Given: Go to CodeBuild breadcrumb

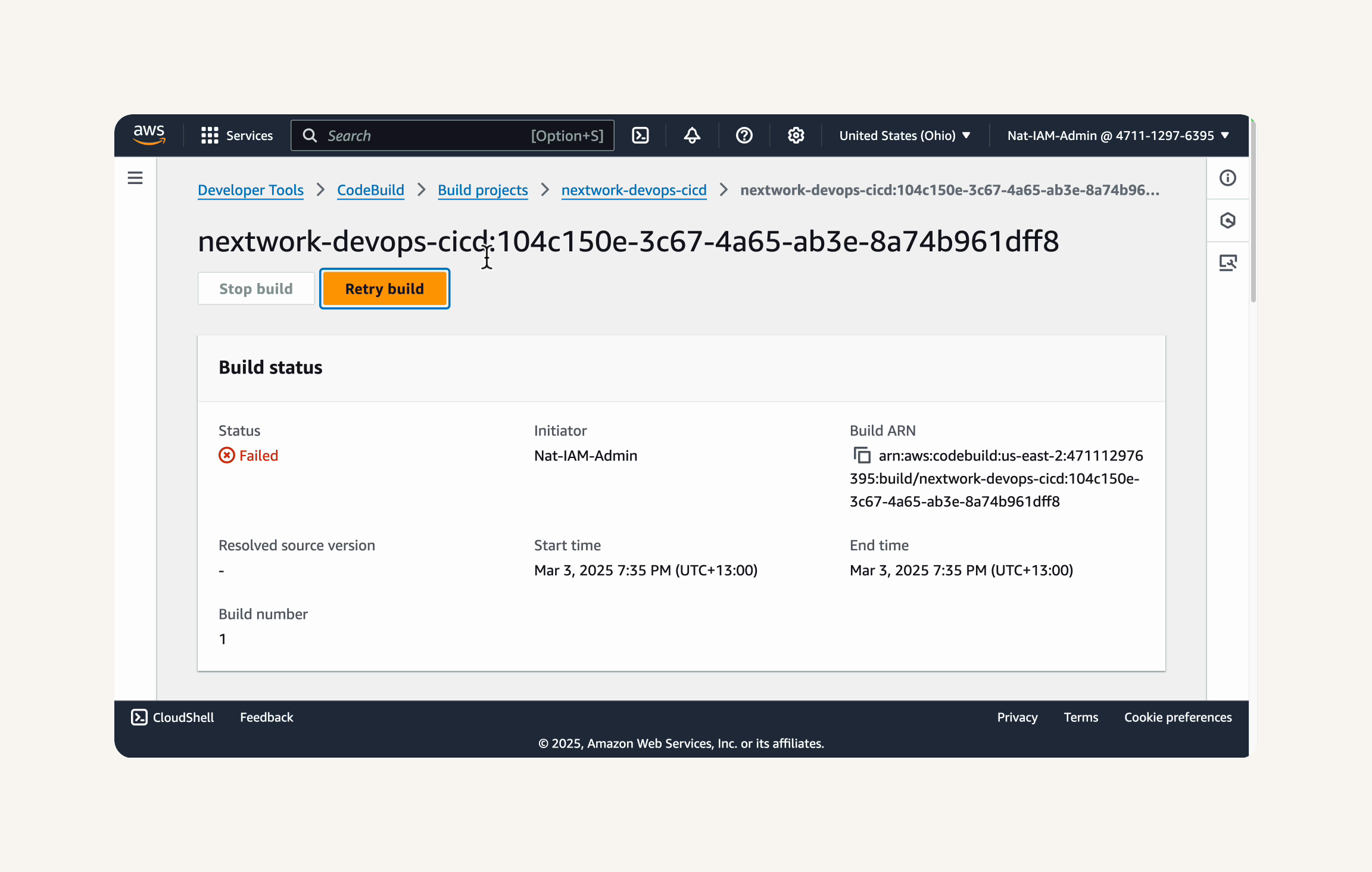Looking at the screenshot, I should (x=370, y=190).
